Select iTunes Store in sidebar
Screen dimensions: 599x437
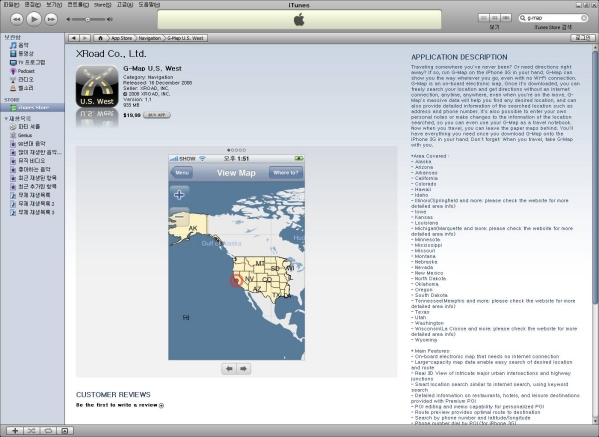(x=32, y=107)
